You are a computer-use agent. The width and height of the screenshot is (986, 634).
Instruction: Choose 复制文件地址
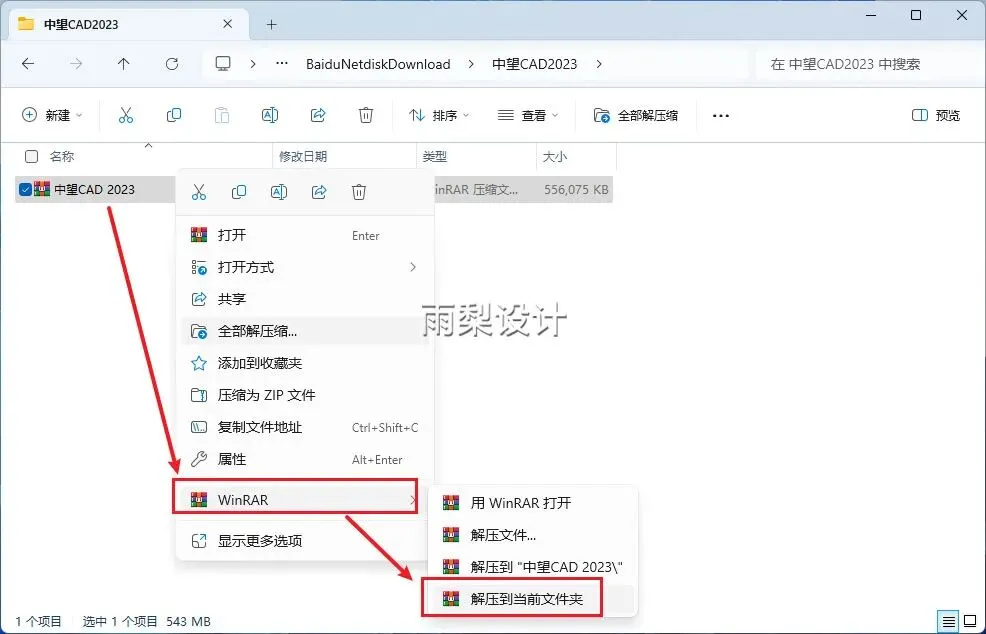click(x=305, y=427)
